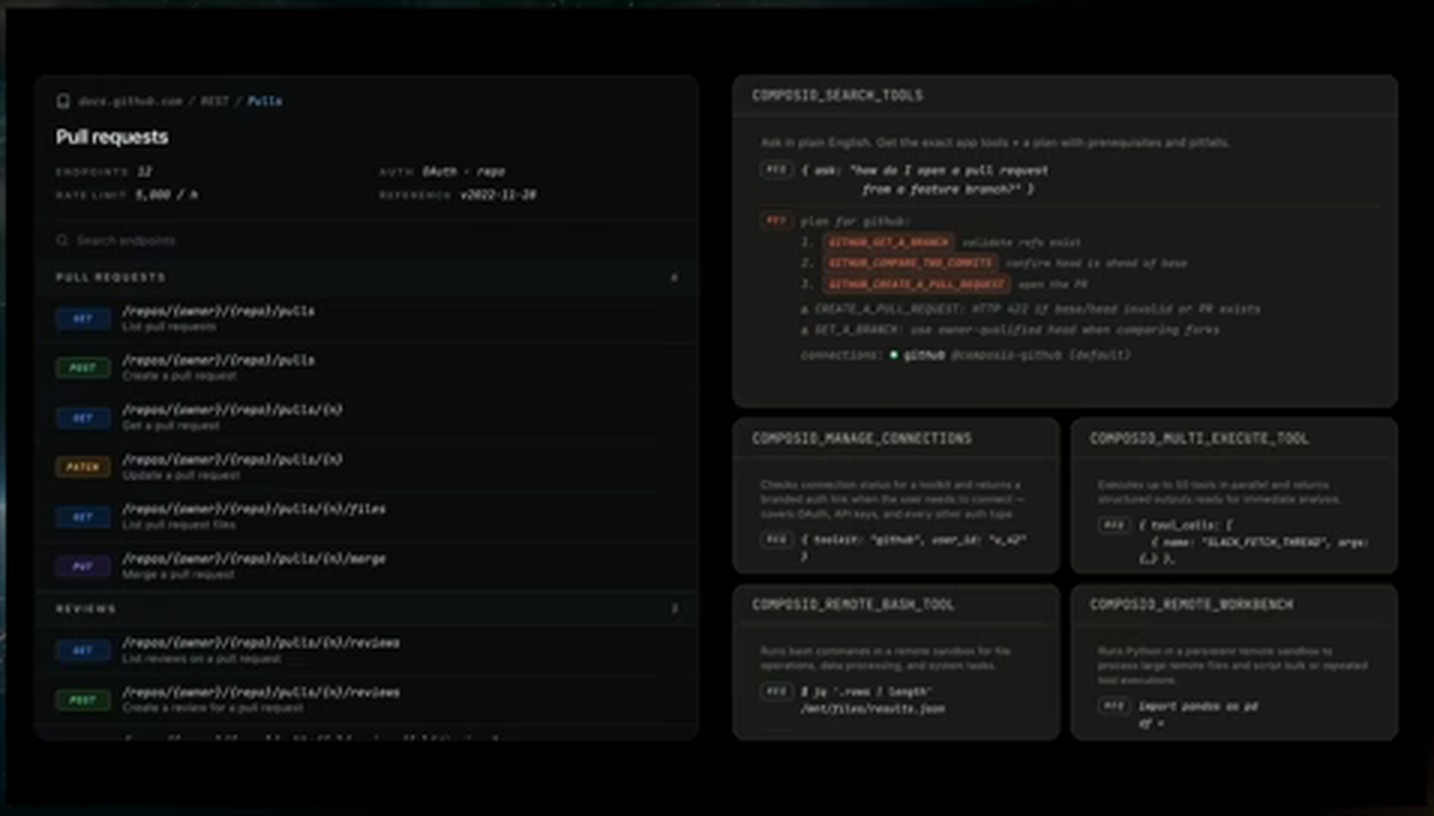Click the PUT badge for Merge a pull request

coord(82,566)
